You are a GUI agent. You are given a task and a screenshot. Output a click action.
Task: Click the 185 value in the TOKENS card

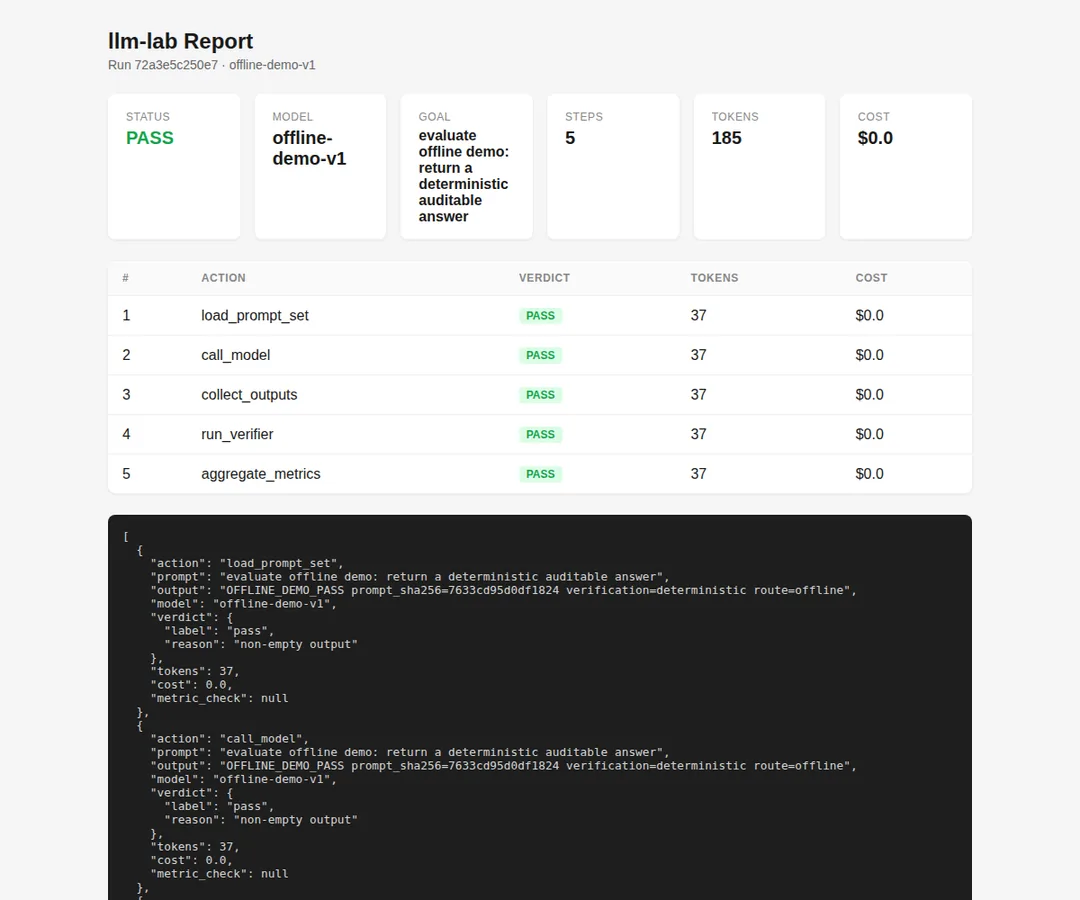727,138
